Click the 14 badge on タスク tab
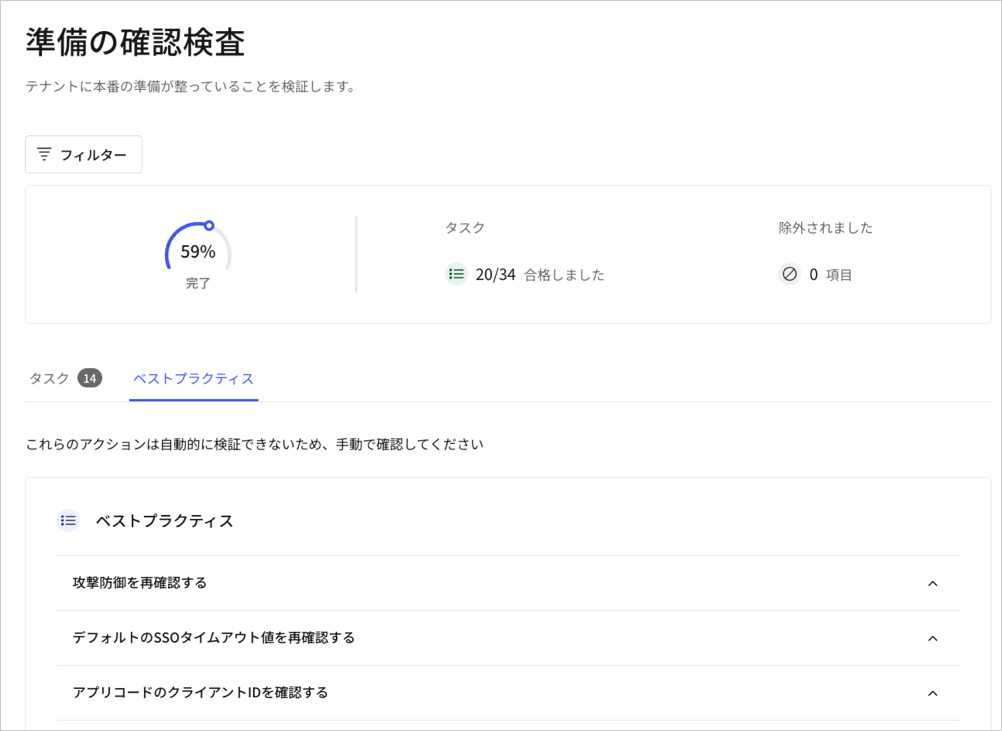 point(90,378)
